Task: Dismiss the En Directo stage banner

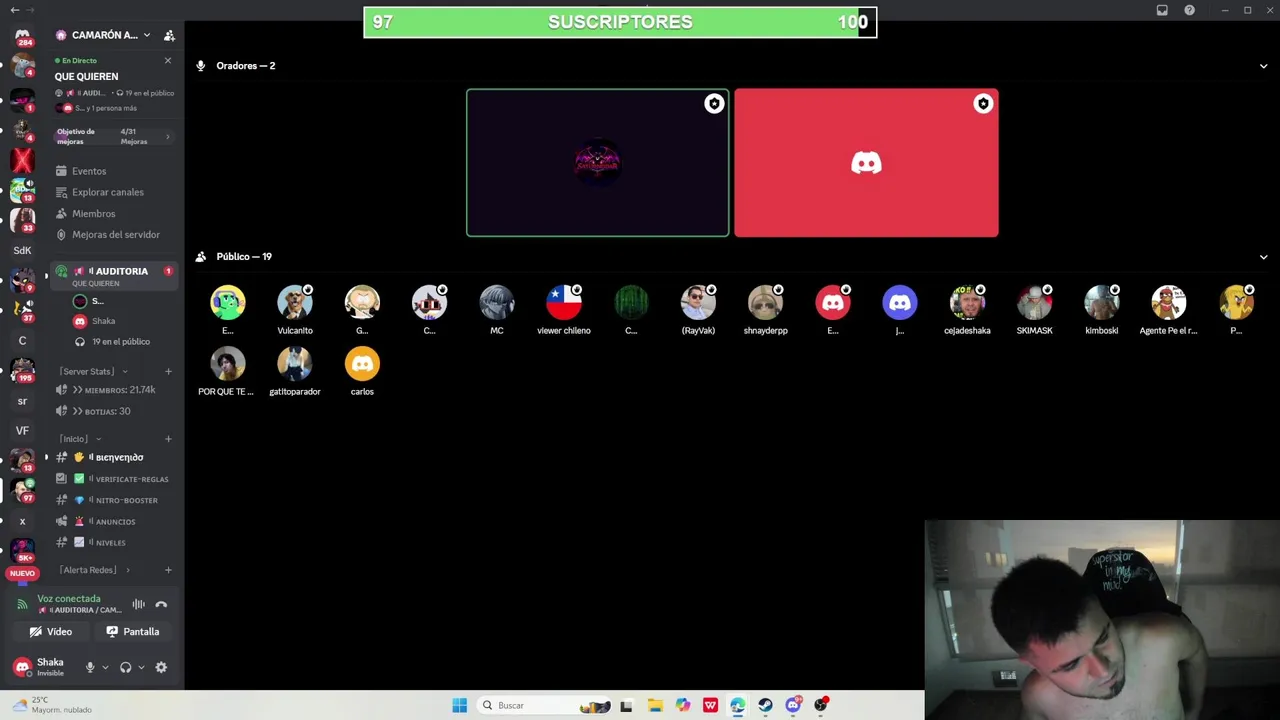Action: coord(168,61)
